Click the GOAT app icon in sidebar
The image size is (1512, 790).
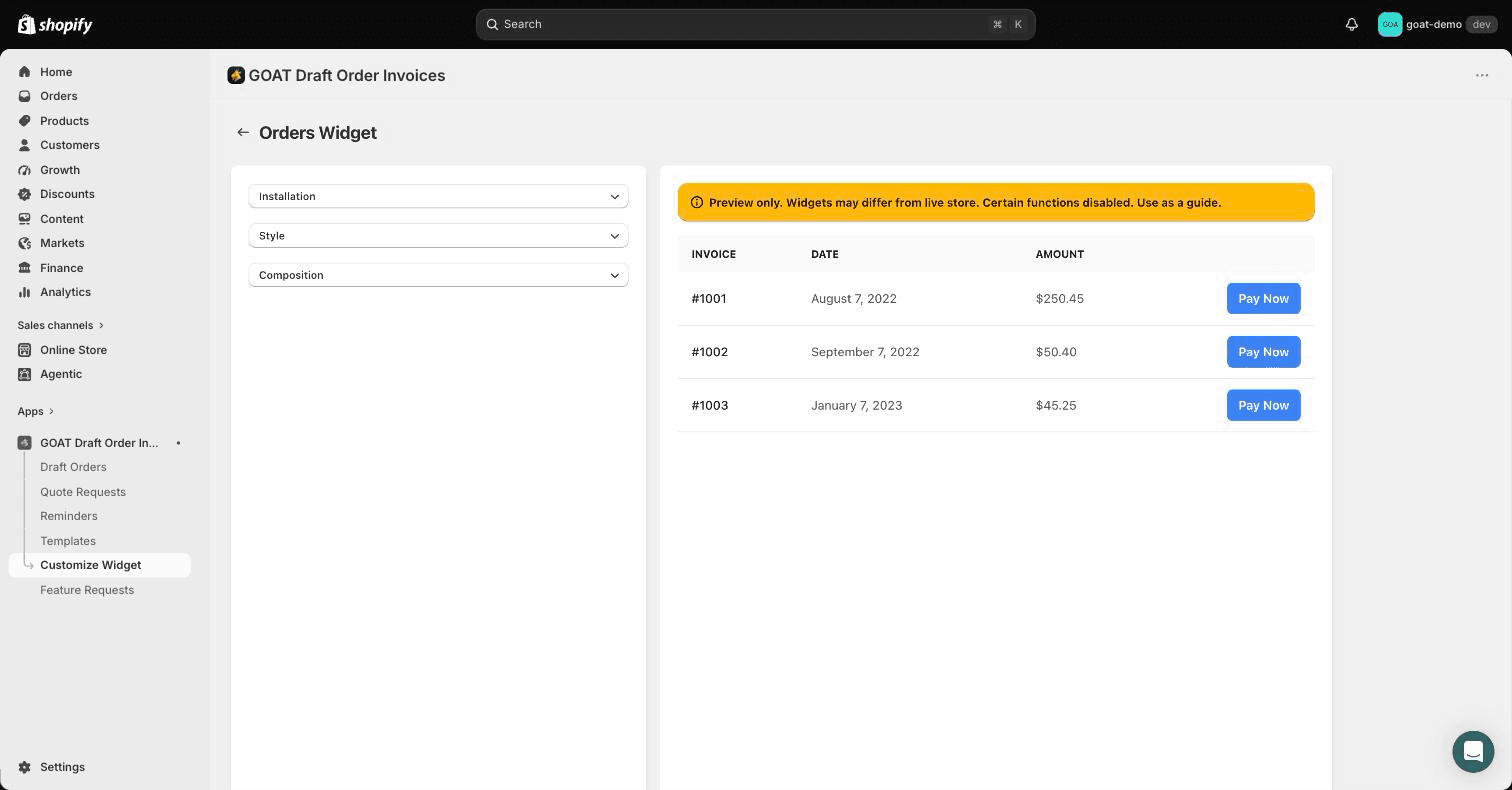(x=25, y=443)
